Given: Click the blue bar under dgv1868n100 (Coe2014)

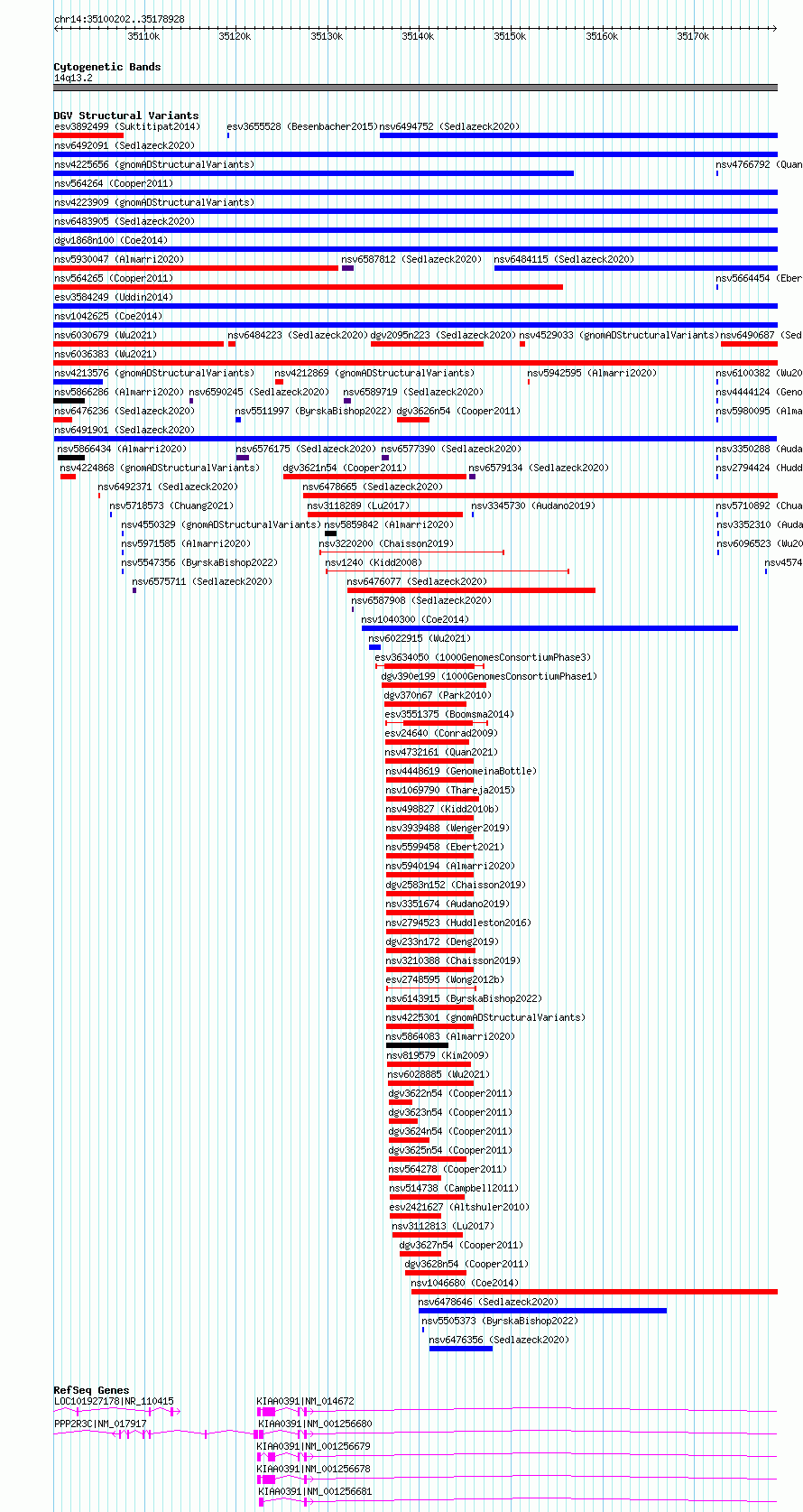Looking at the screenshot, I should click(x=415, y=249).
